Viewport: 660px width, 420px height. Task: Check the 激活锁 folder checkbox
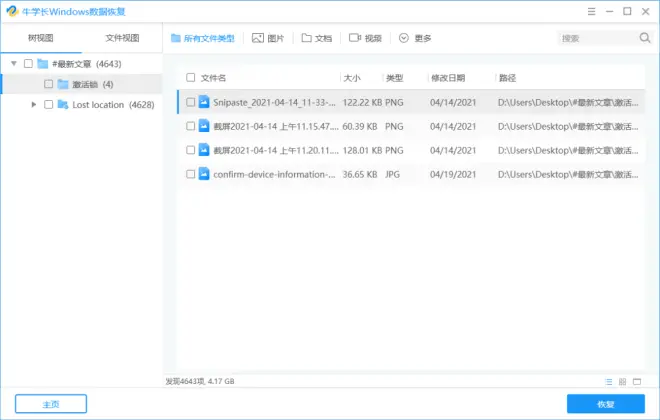tap(48, 84)
